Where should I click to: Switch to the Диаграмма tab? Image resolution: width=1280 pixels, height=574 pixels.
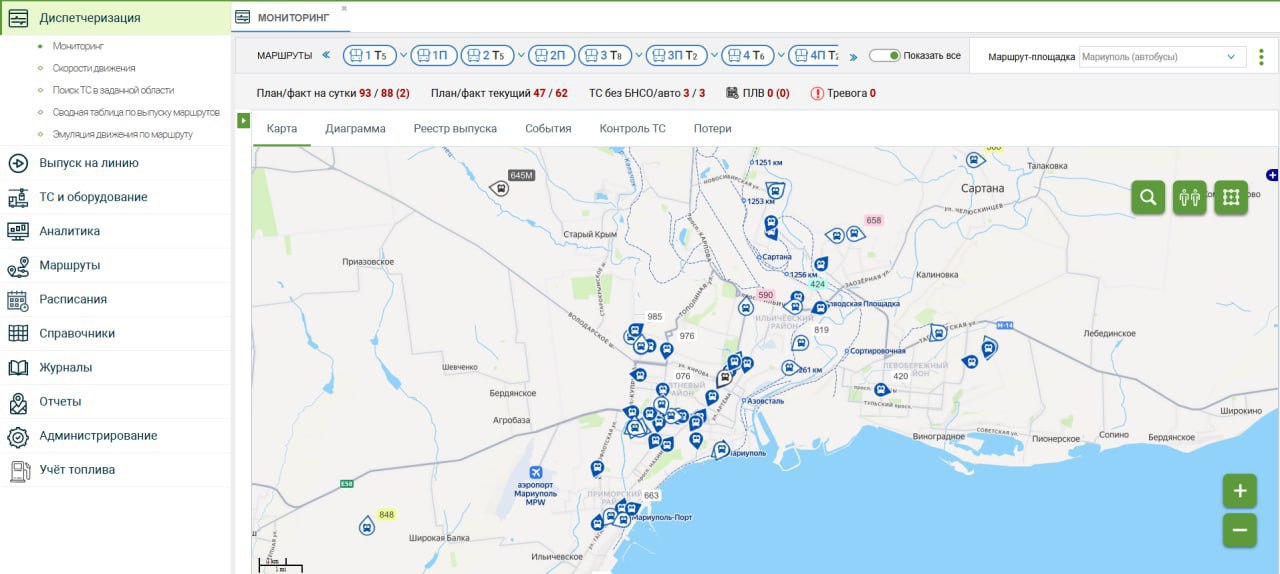[x=355, y=129]
